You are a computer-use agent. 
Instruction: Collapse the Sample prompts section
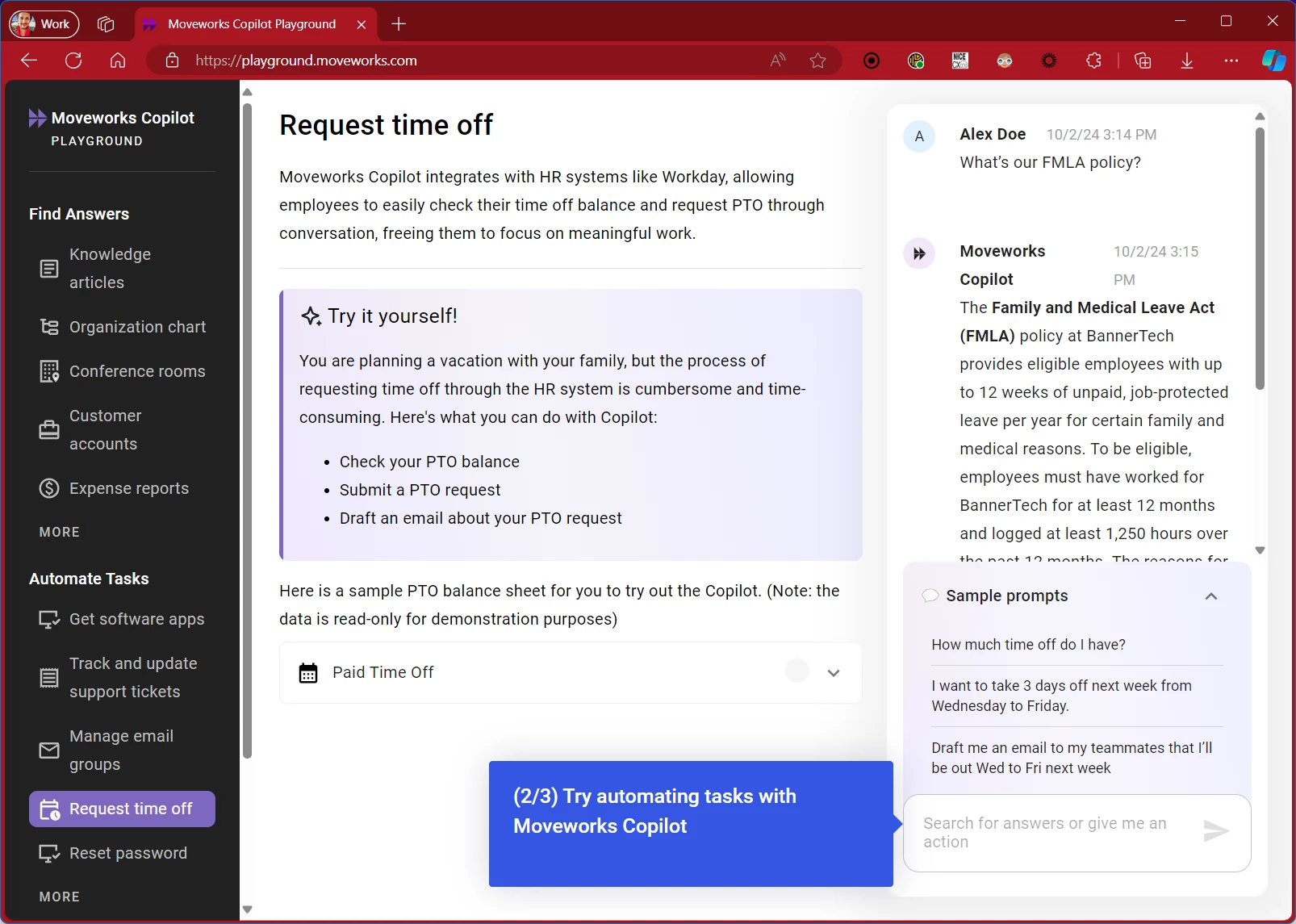pos(1210,596)
